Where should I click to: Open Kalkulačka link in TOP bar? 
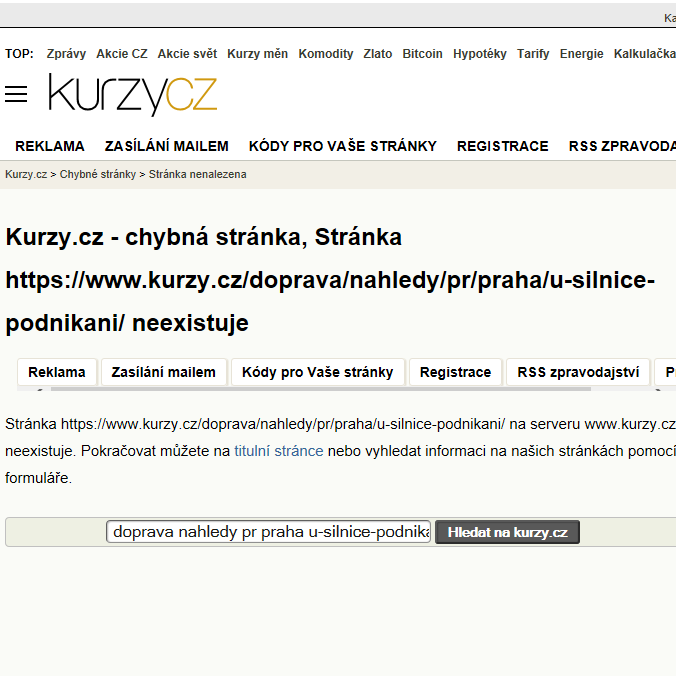(x=645, y=54)
